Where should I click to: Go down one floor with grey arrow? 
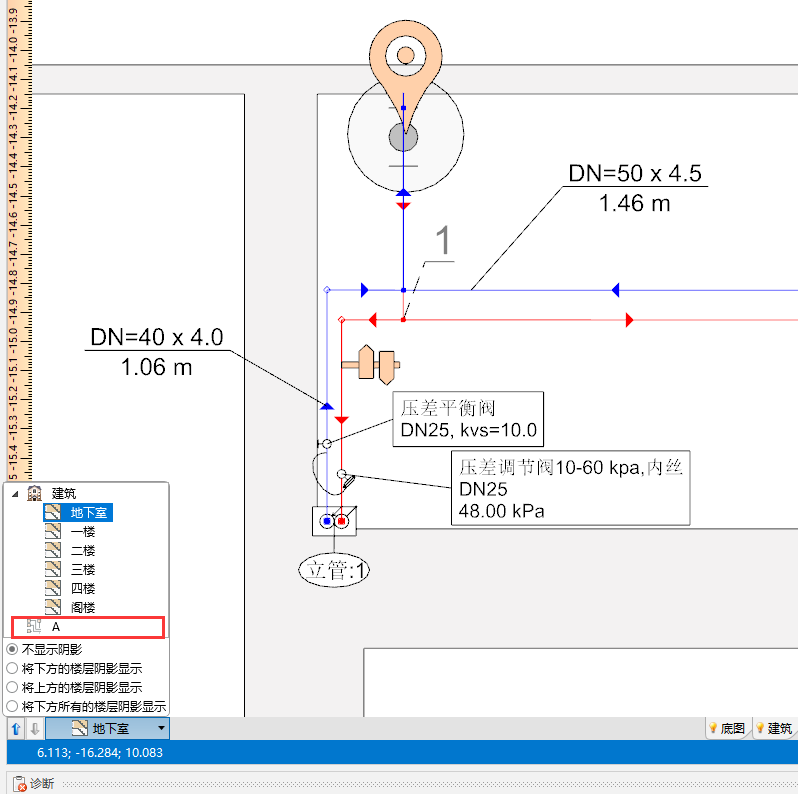point(33,729)
